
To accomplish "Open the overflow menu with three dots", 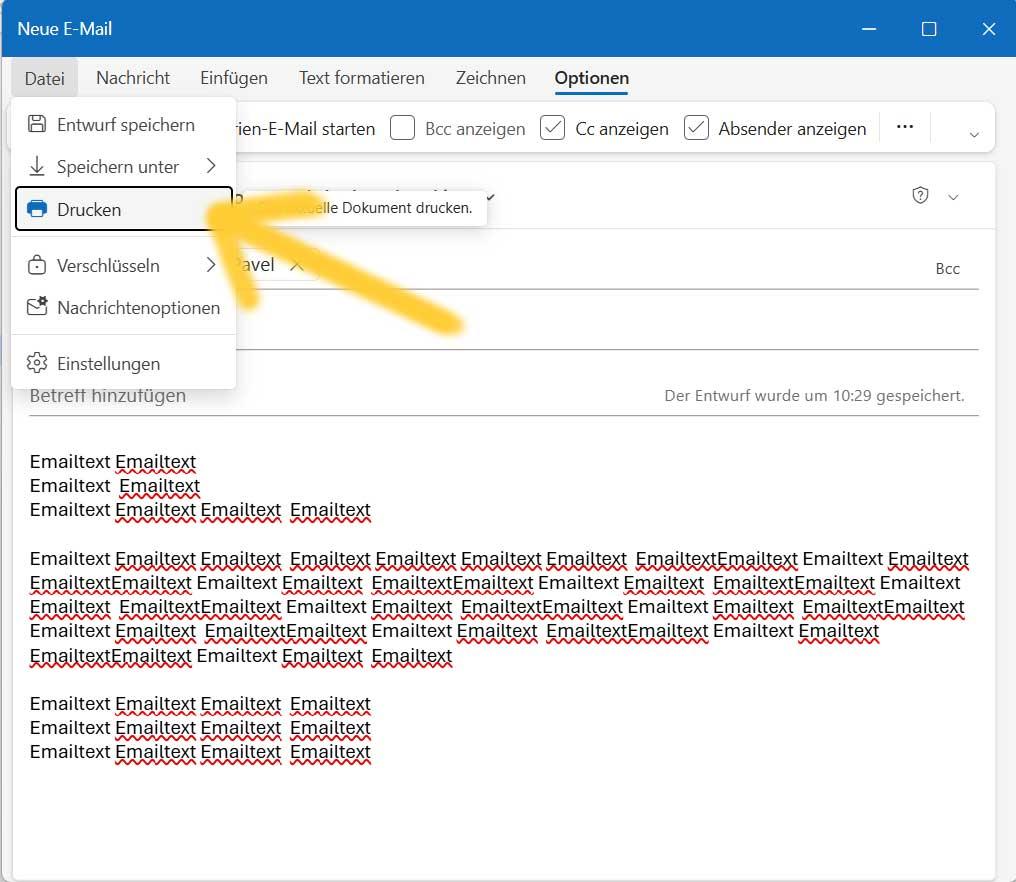I will (905, 127).
